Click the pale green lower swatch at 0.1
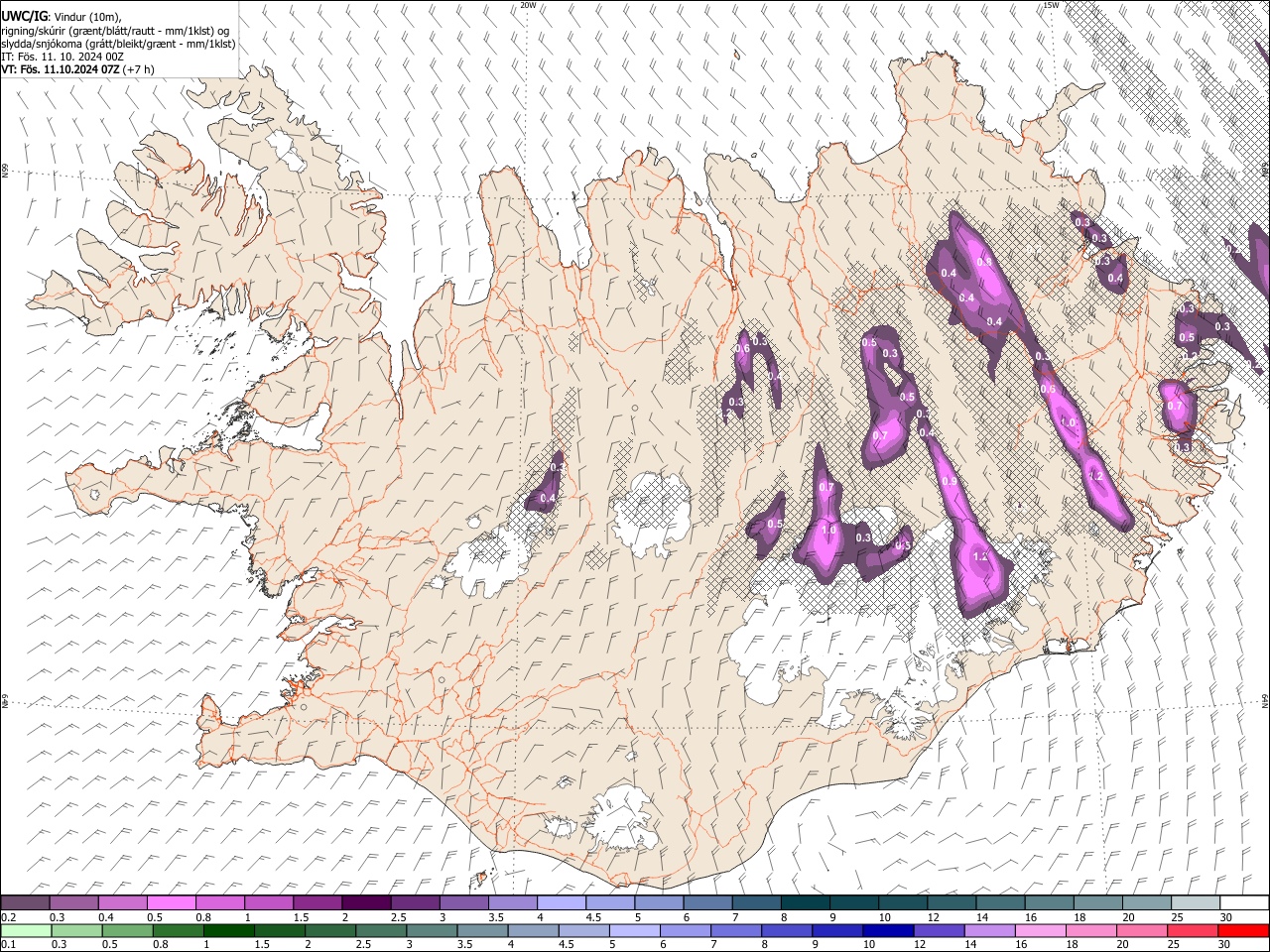This screenshot has height=952, width=1270. 25,930
